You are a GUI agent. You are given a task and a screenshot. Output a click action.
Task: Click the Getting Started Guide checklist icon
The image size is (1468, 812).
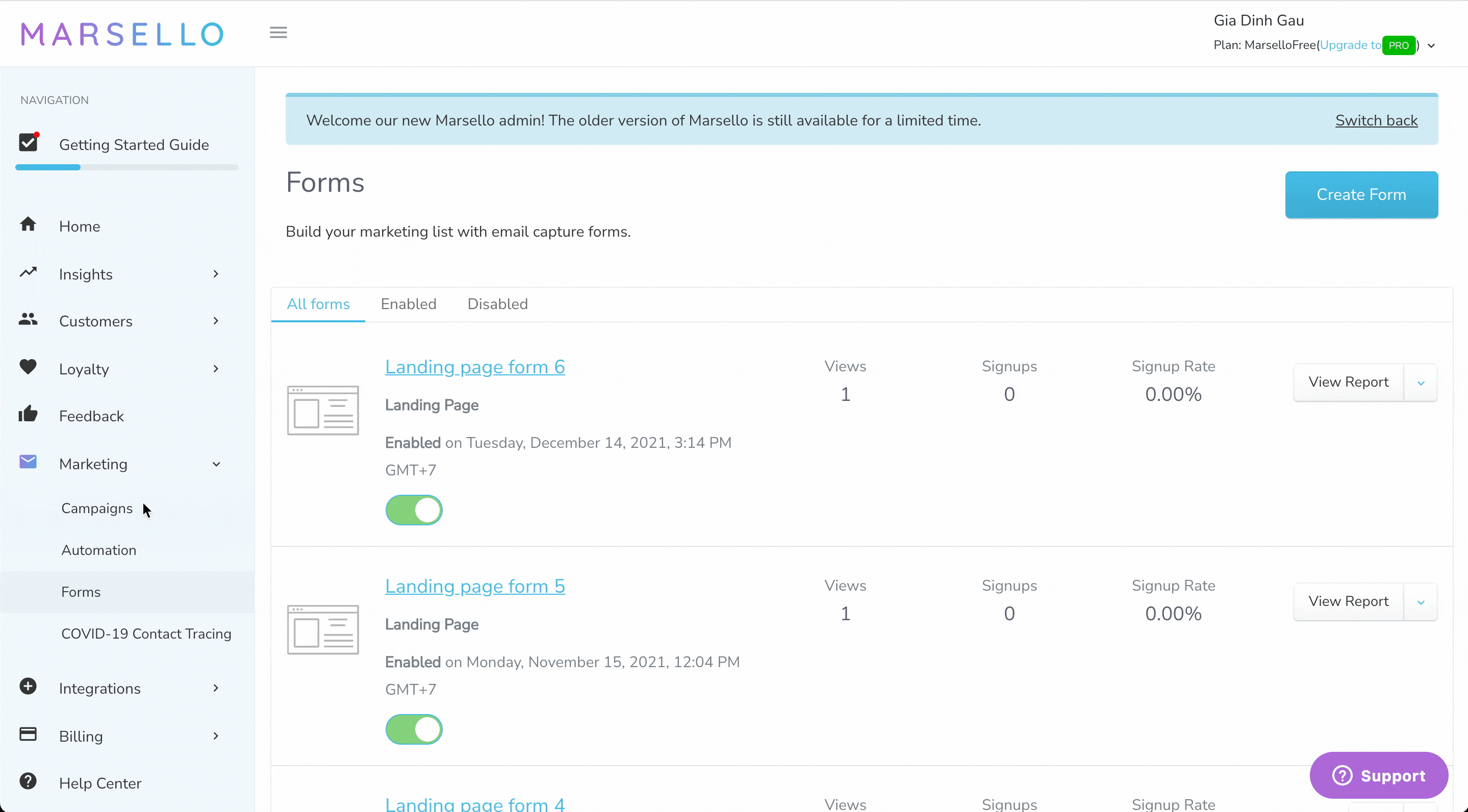pyautogui.click(x=29, y=142)
